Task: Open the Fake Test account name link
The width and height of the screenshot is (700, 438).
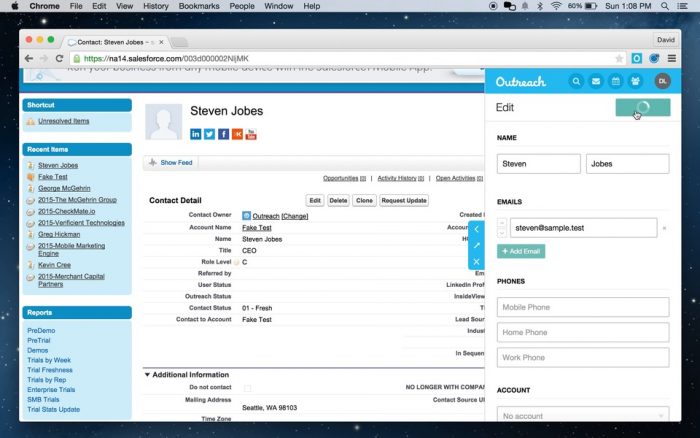Action: [257, 228]
